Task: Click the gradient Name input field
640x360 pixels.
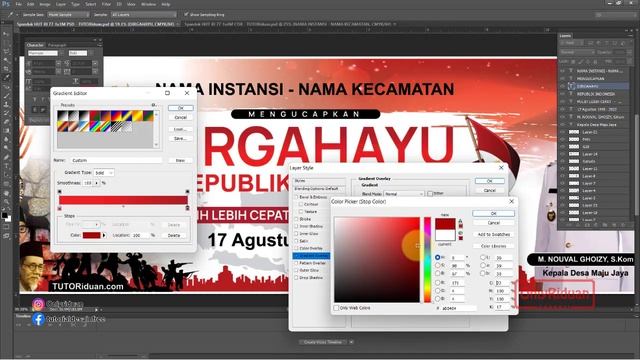Action: pyautogui.click(x=117, y=160)
